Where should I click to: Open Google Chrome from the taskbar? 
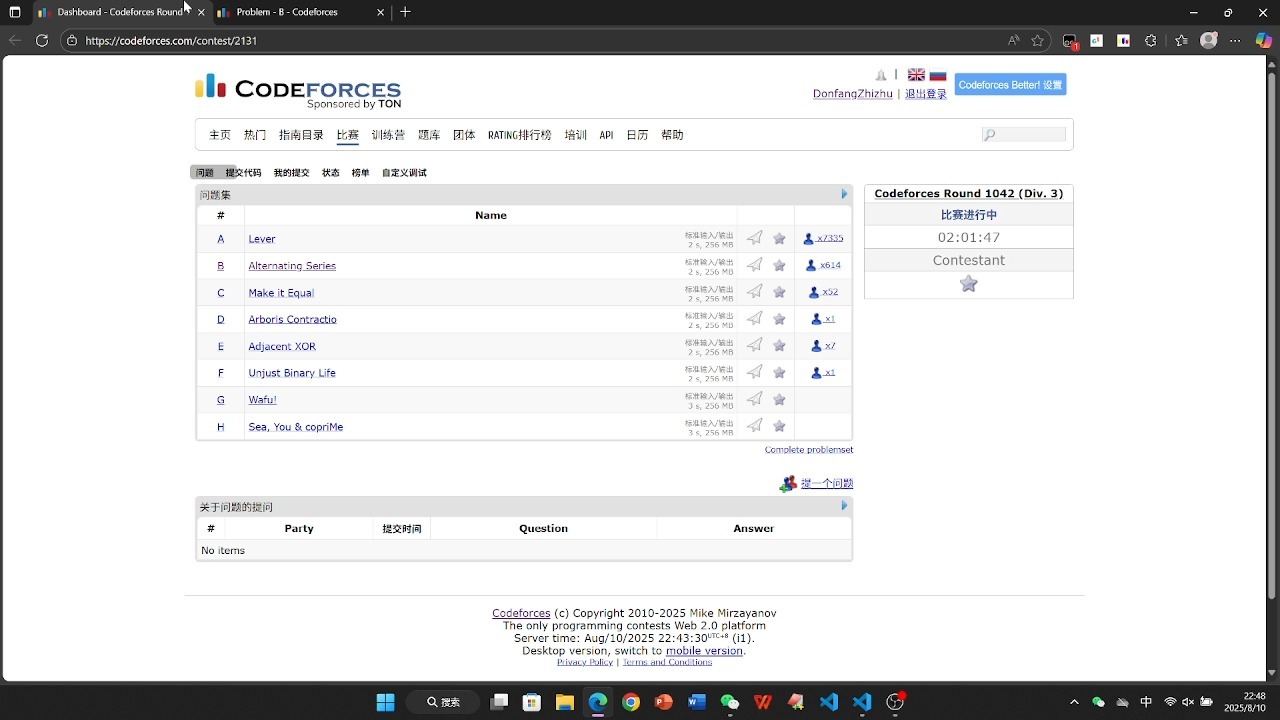[631, 702]
